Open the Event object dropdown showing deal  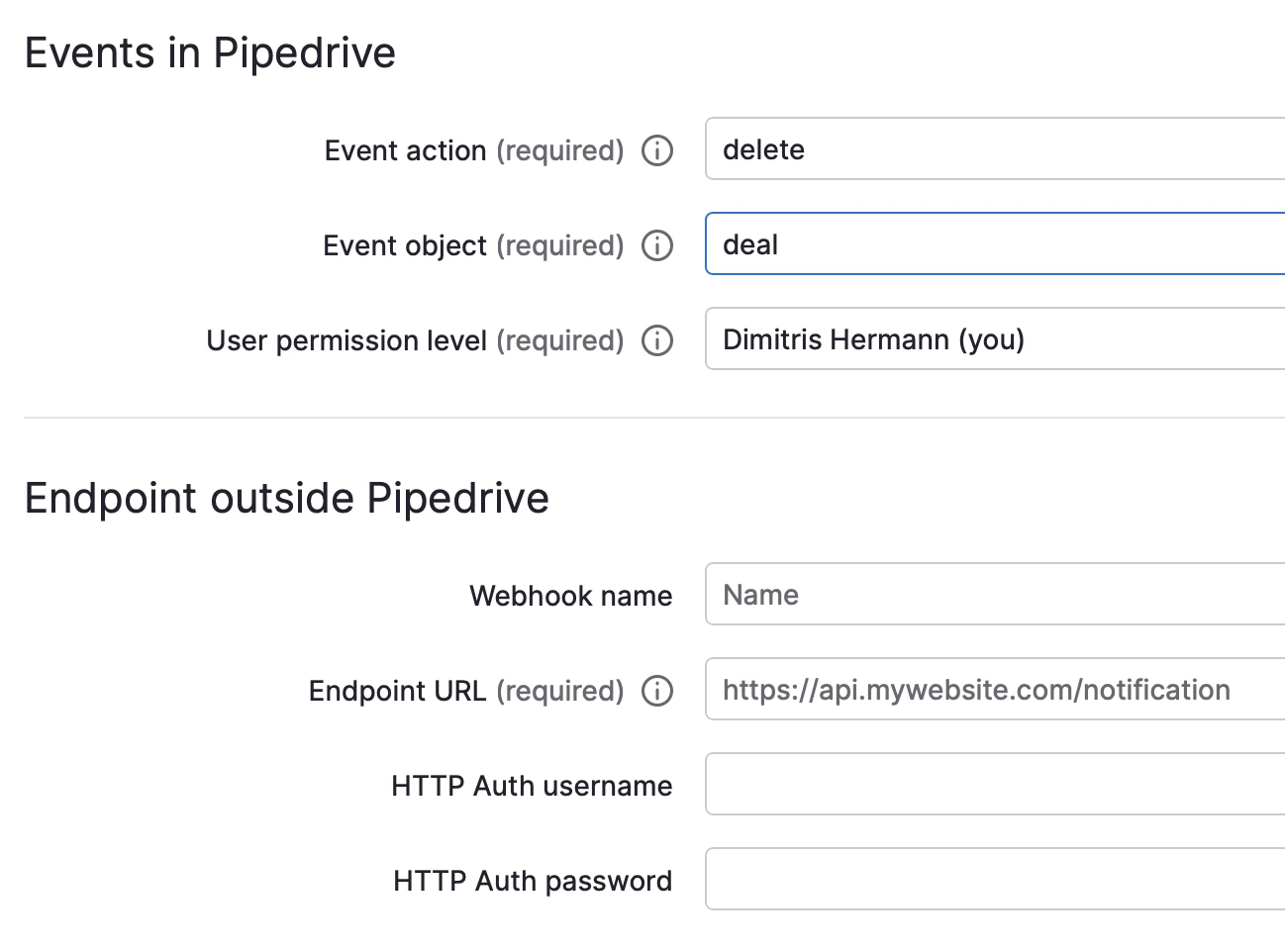(x=995, y=243)
